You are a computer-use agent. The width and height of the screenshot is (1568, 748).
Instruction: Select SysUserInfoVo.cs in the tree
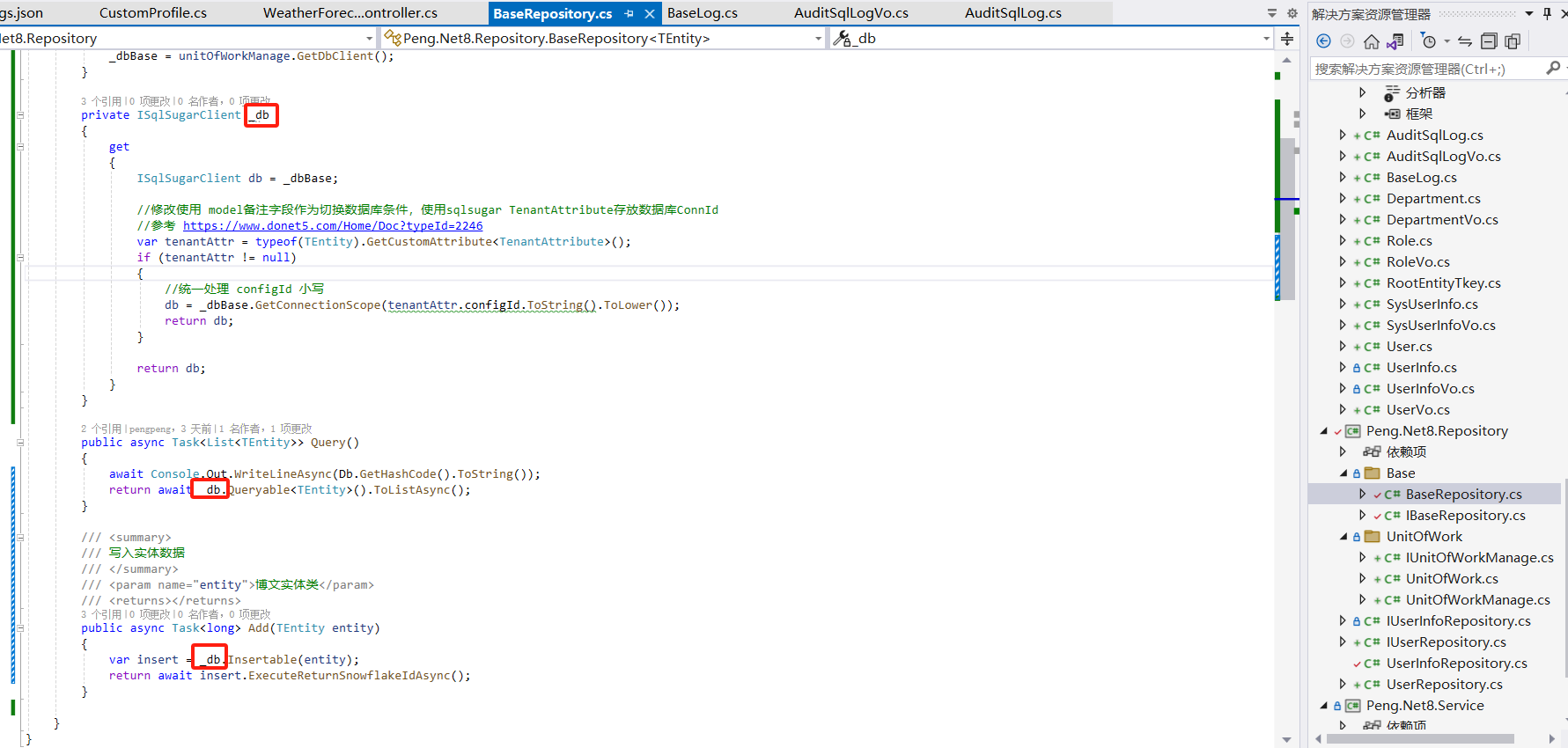click(1440, 326)
